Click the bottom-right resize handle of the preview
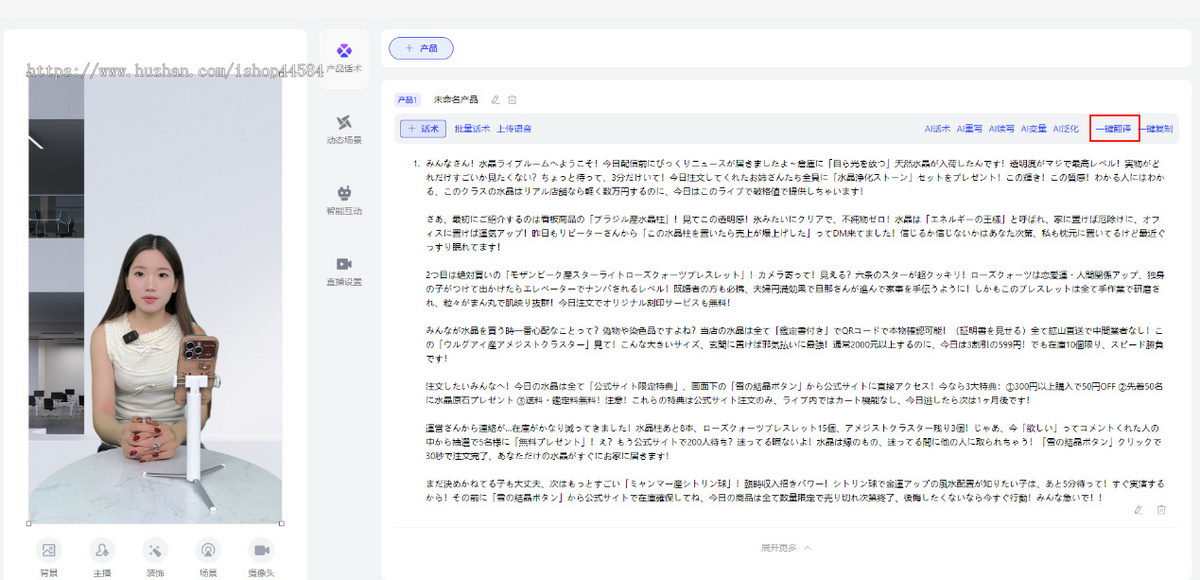The height and width of the screenshot is (580, 1200). 282,522
